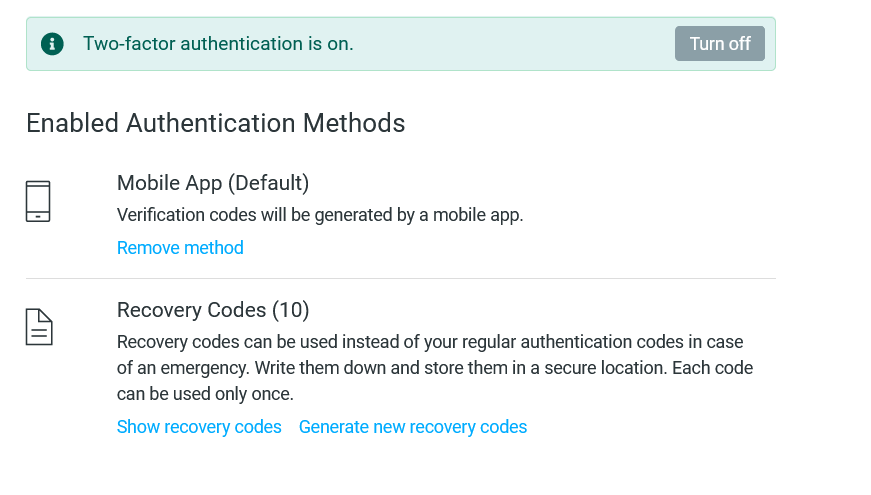Screen dimensions: 871x495
Task: Click the Recovery Codes (10) title
Action: [213, 309]
